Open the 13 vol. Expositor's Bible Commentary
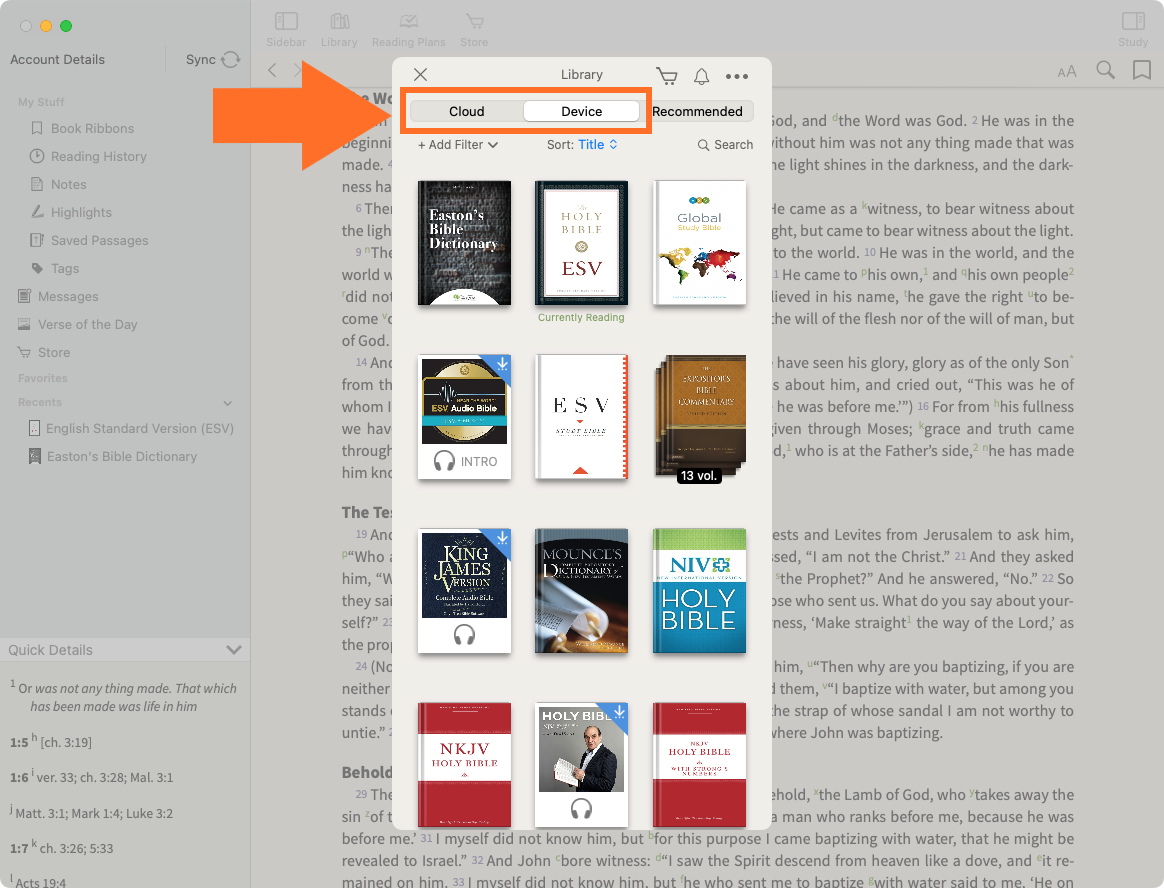 pos(699,417)
